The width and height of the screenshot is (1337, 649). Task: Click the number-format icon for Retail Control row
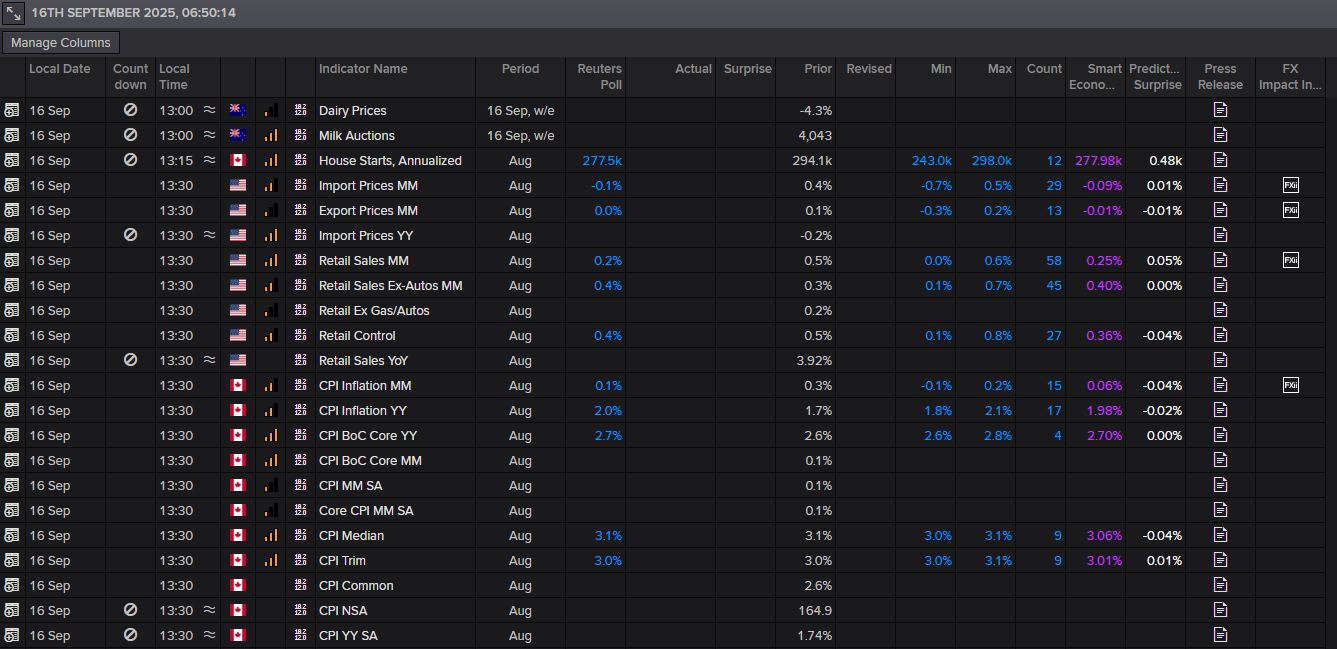point(301,335)
